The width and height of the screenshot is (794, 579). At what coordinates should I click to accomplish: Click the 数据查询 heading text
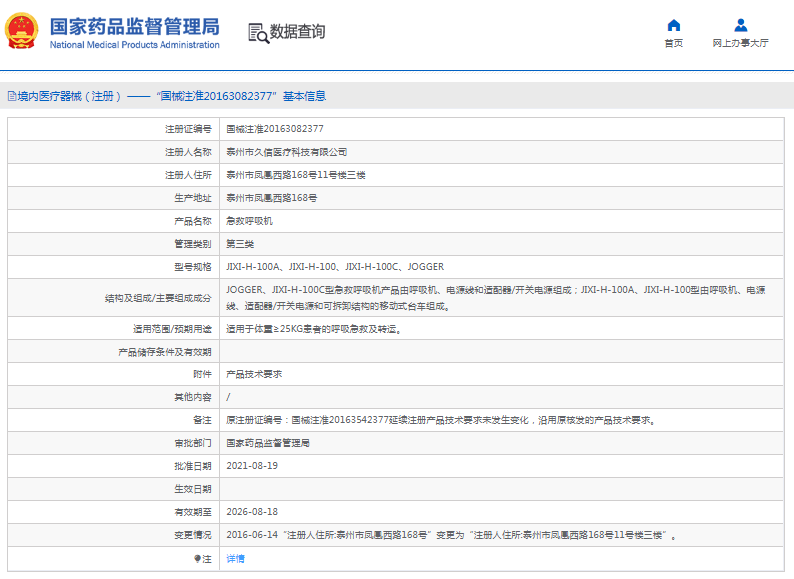297,32
